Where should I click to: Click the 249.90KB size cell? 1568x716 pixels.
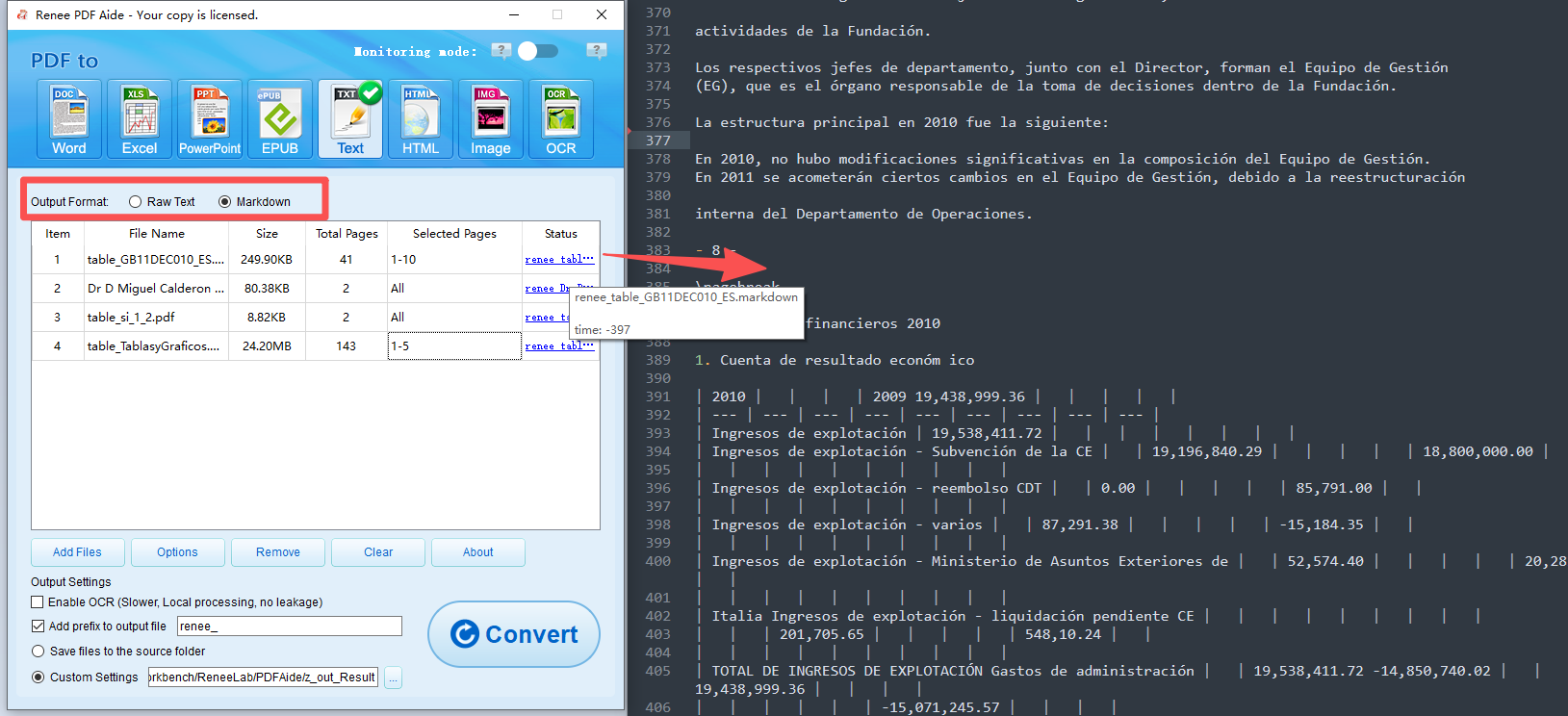click(x=267, y=260)
